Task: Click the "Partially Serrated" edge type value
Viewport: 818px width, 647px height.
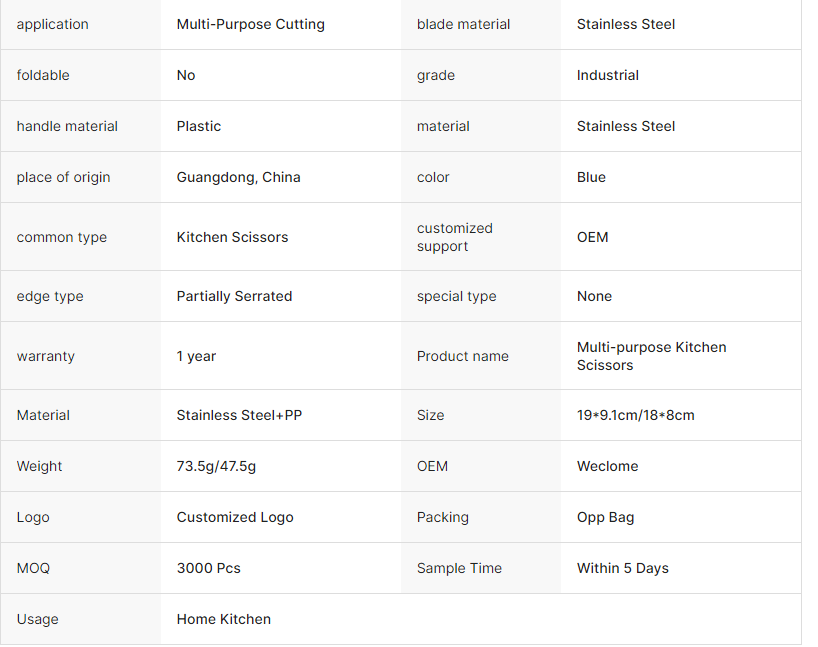Action: [234, 296]
